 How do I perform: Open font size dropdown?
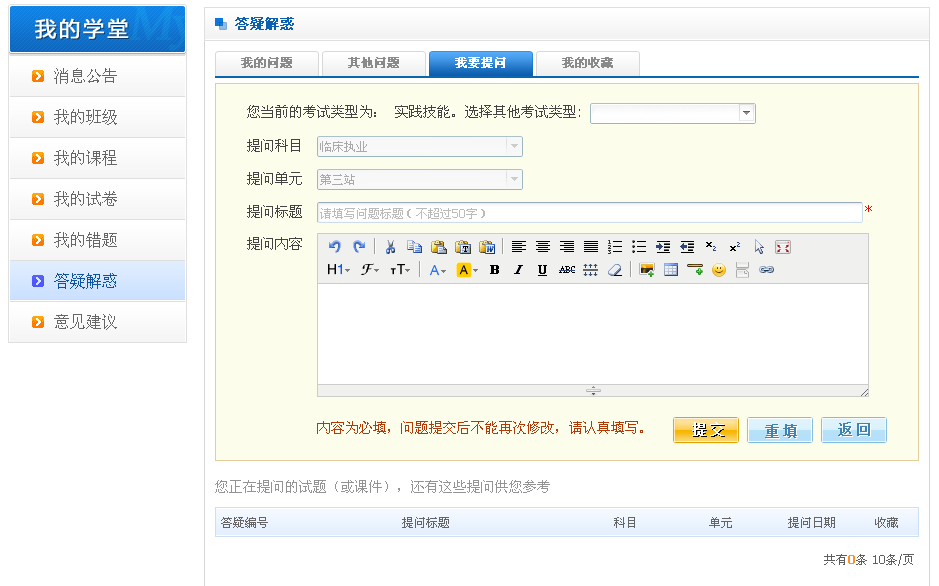[399, 270]
